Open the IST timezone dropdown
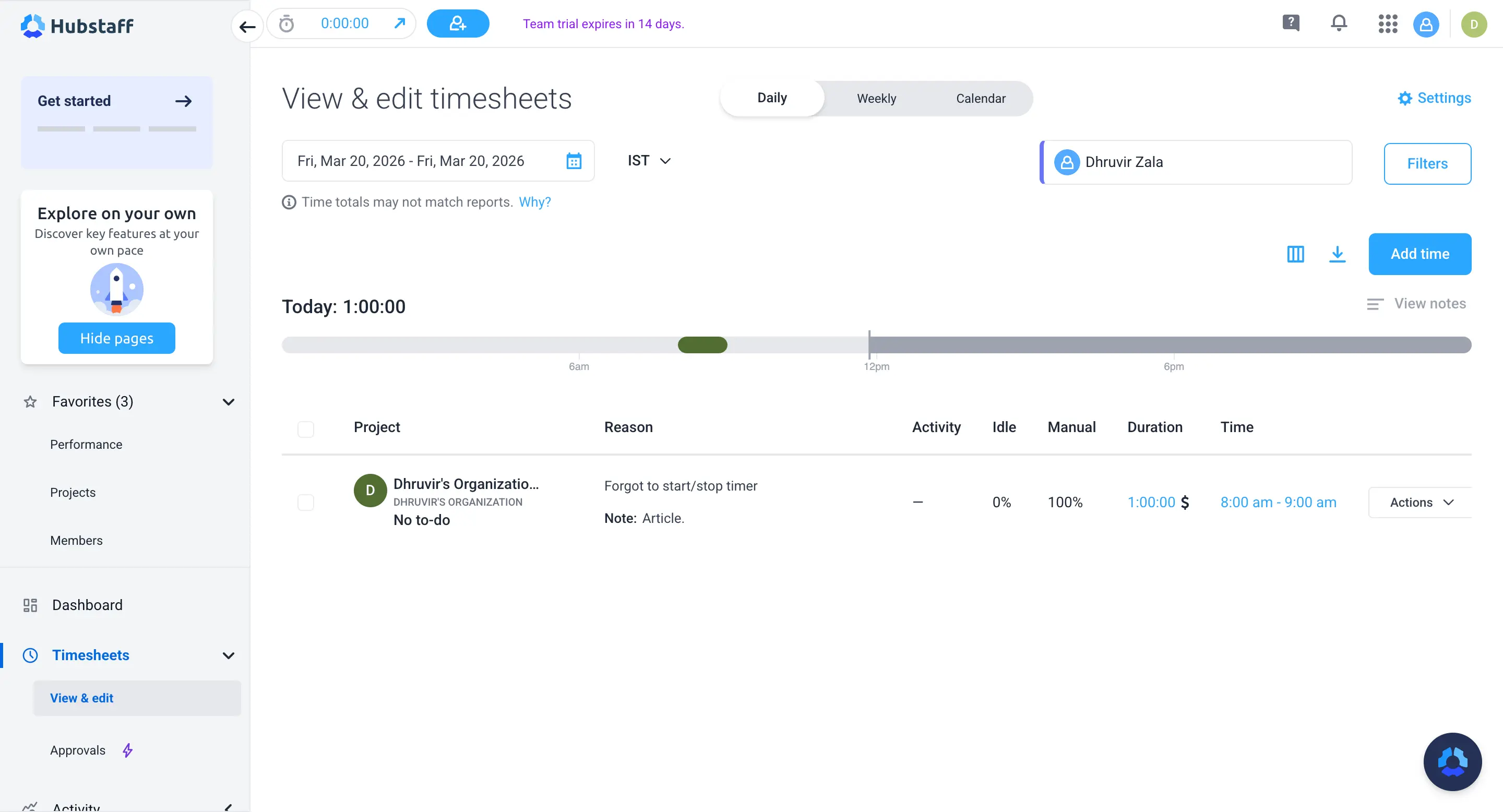The width and height of the screenshot is (1503, 812). click(649, 160)
